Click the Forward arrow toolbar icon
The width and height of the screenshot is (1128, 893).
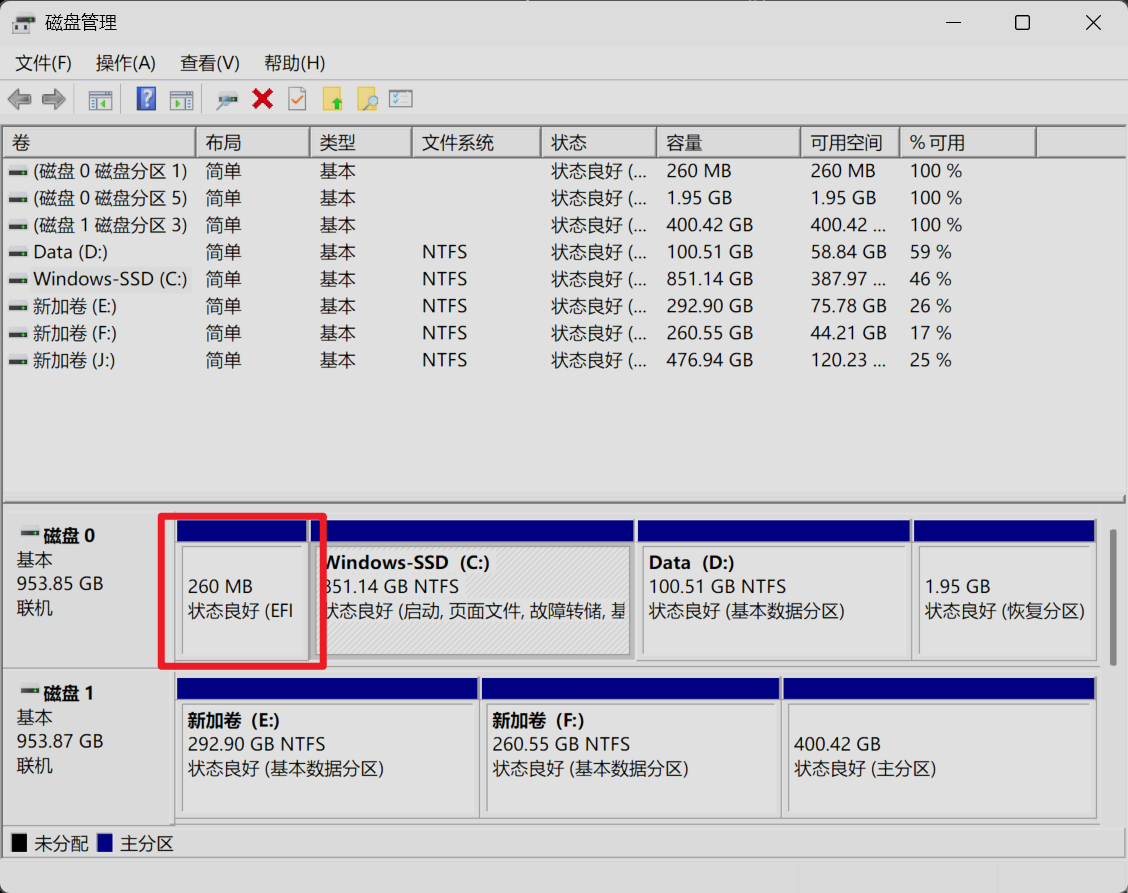[54, 99]
